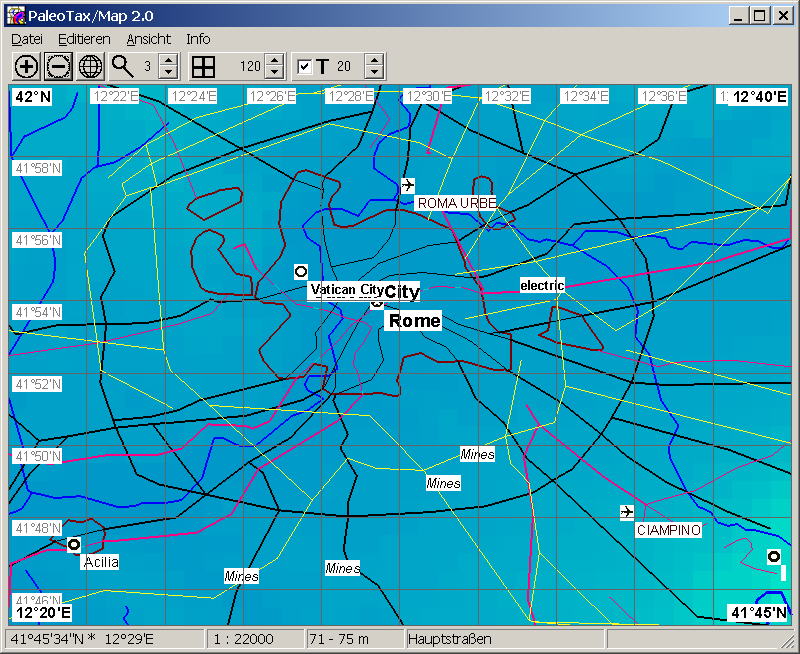
Task: Click the zoom out minus button
Action: click(x=59, y=67)
